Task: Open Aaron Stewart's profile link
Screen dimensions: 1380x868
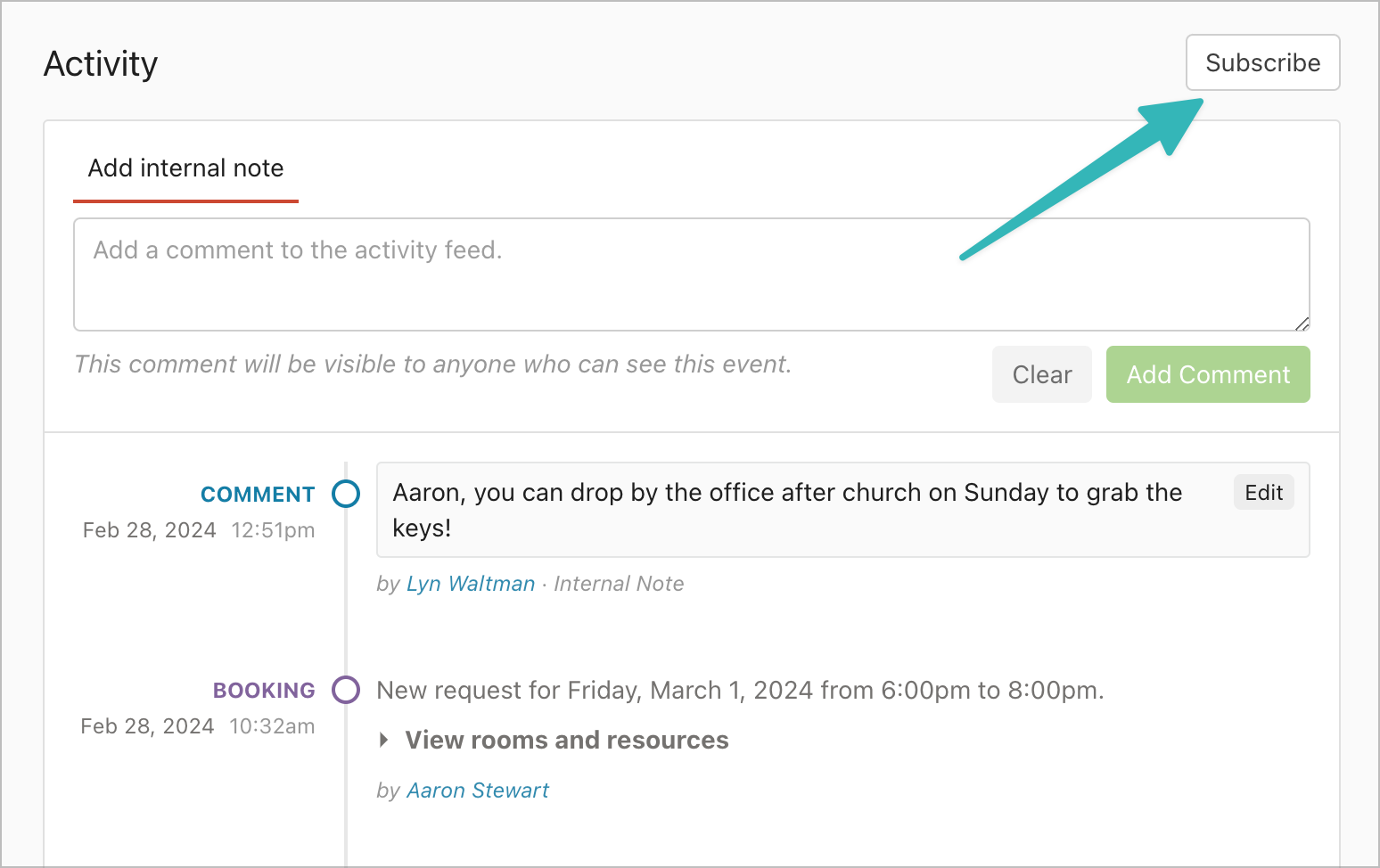Action: [478, 790]
